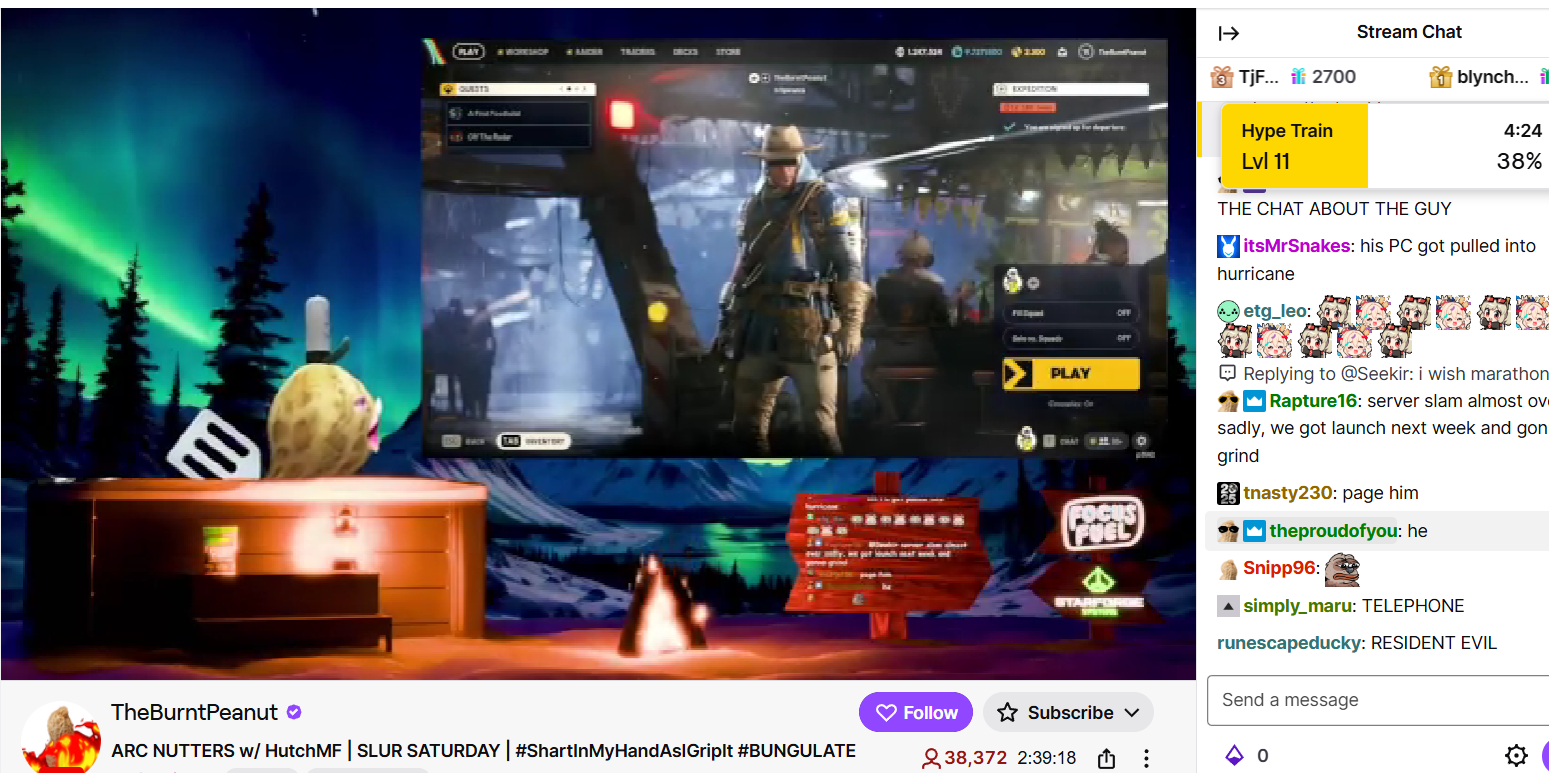
Task: Click the viewer count 38,372
Action: tap(964, 758)
